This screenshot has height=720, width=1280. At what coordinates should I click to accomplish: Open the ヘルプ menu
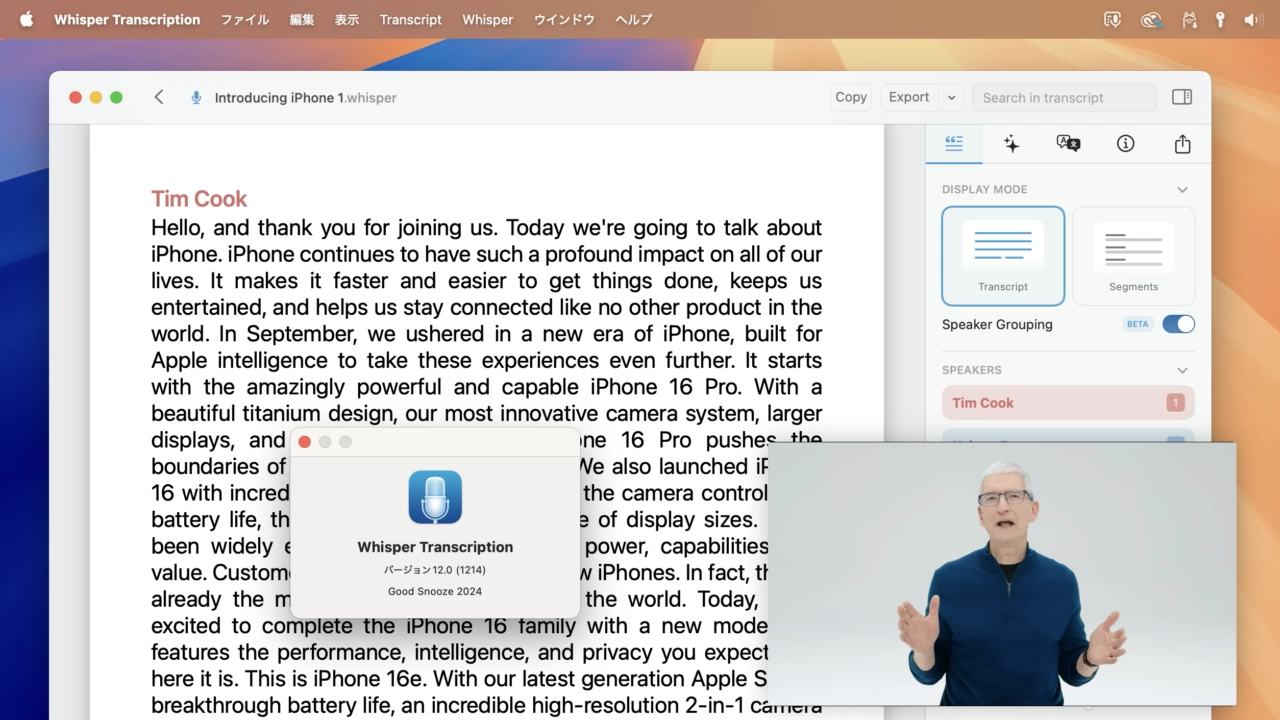[634, 19]
